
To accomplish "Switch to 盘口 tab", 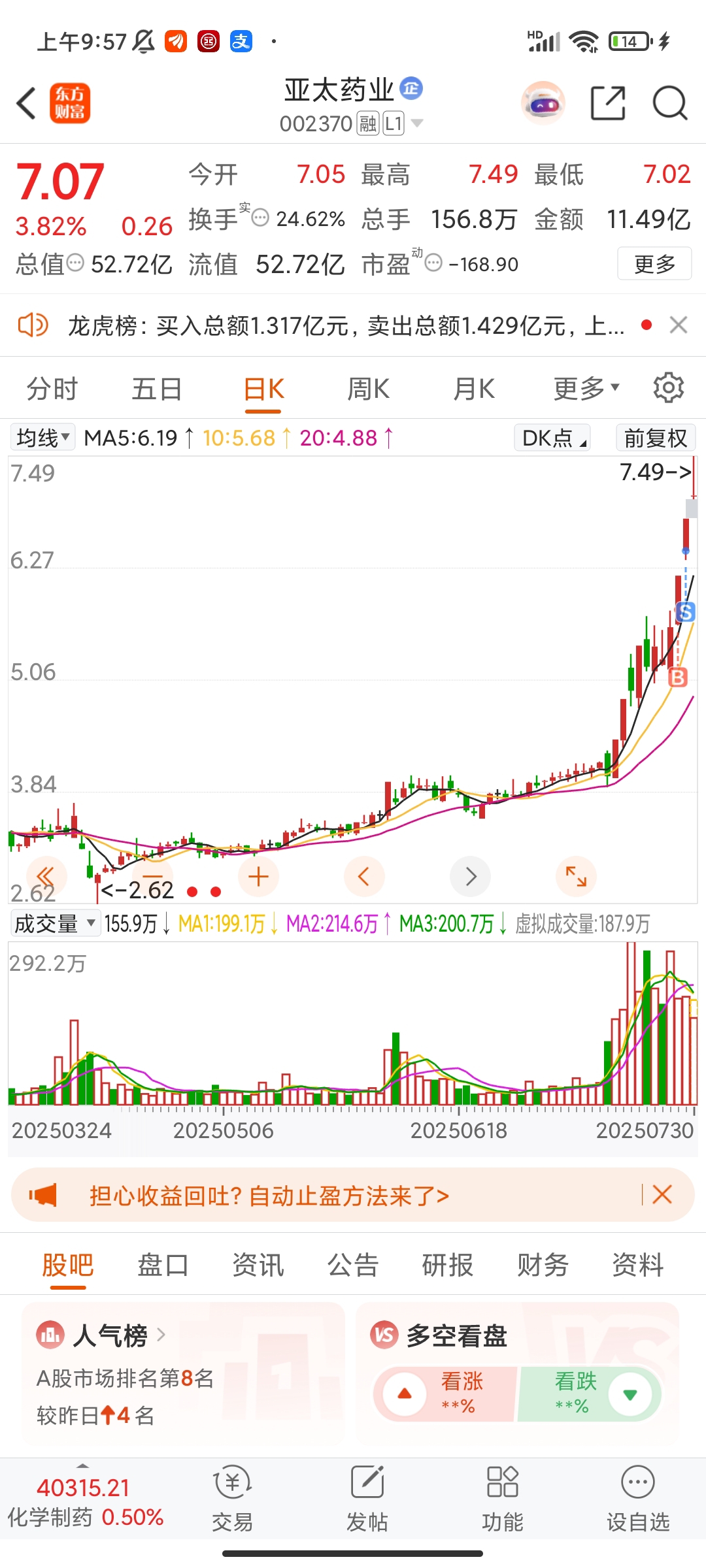I will tap(163, 1264).
